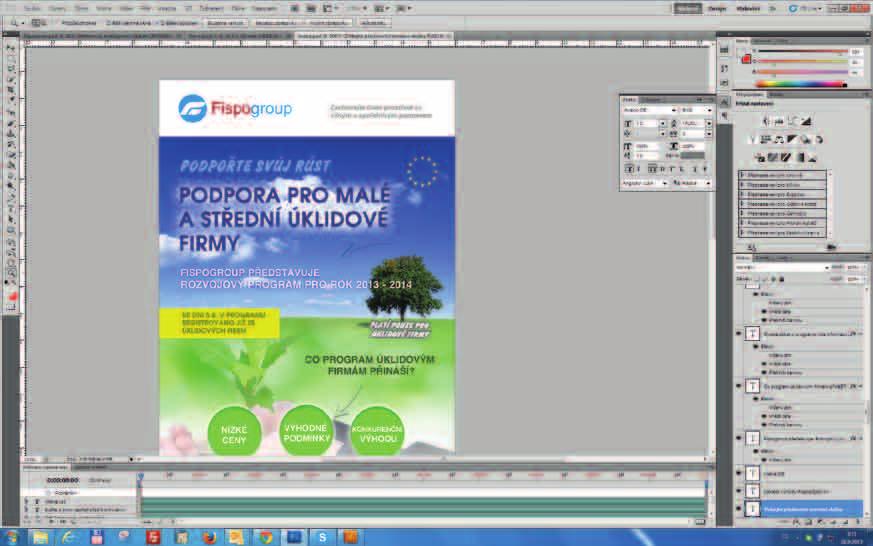Click the link layers icon in Layers panel
Screen dimensions: 873x546
click(x=785, y=522)
